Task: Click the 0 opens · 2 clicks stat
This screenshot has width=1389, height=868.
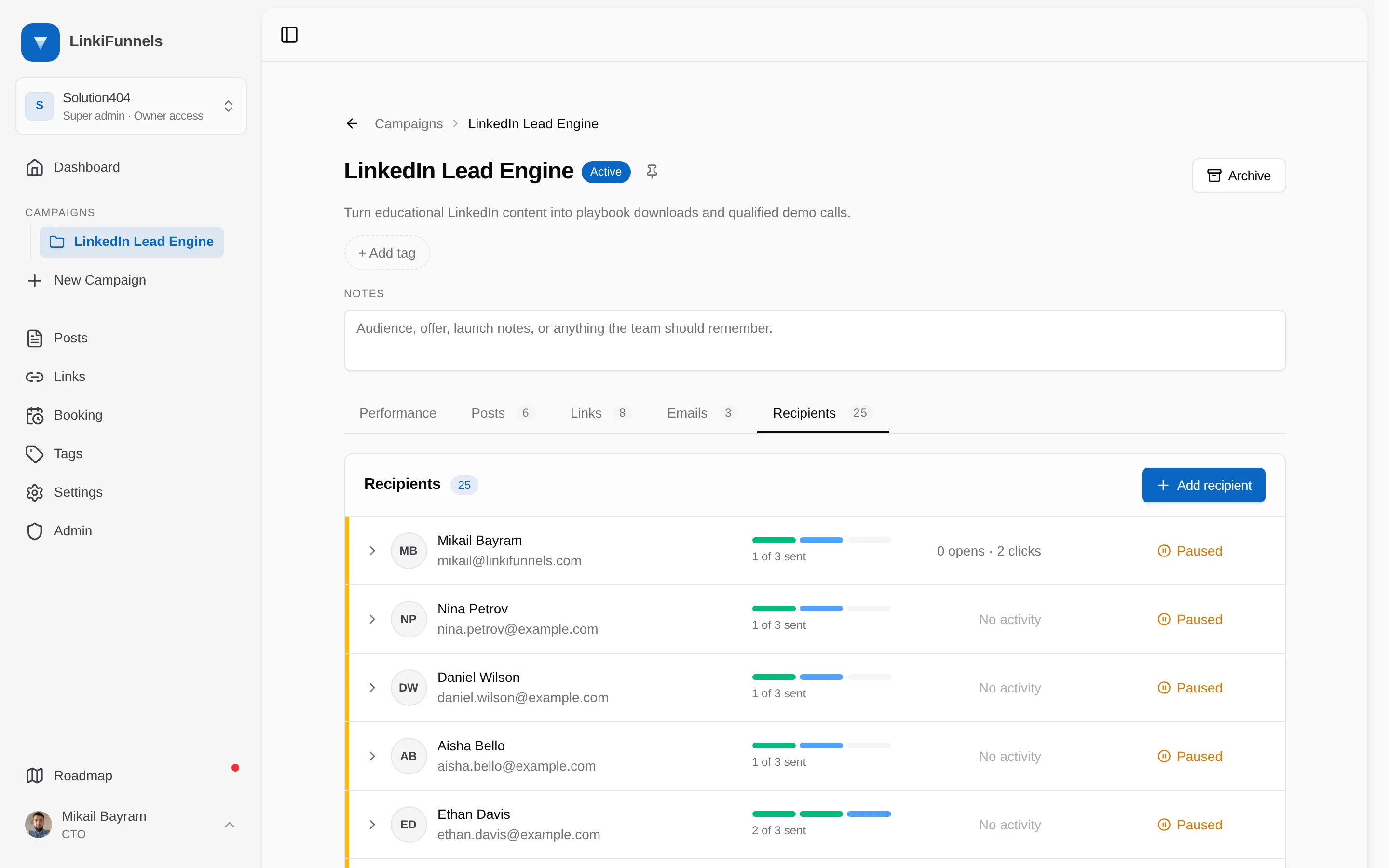Action: point(988,551)
